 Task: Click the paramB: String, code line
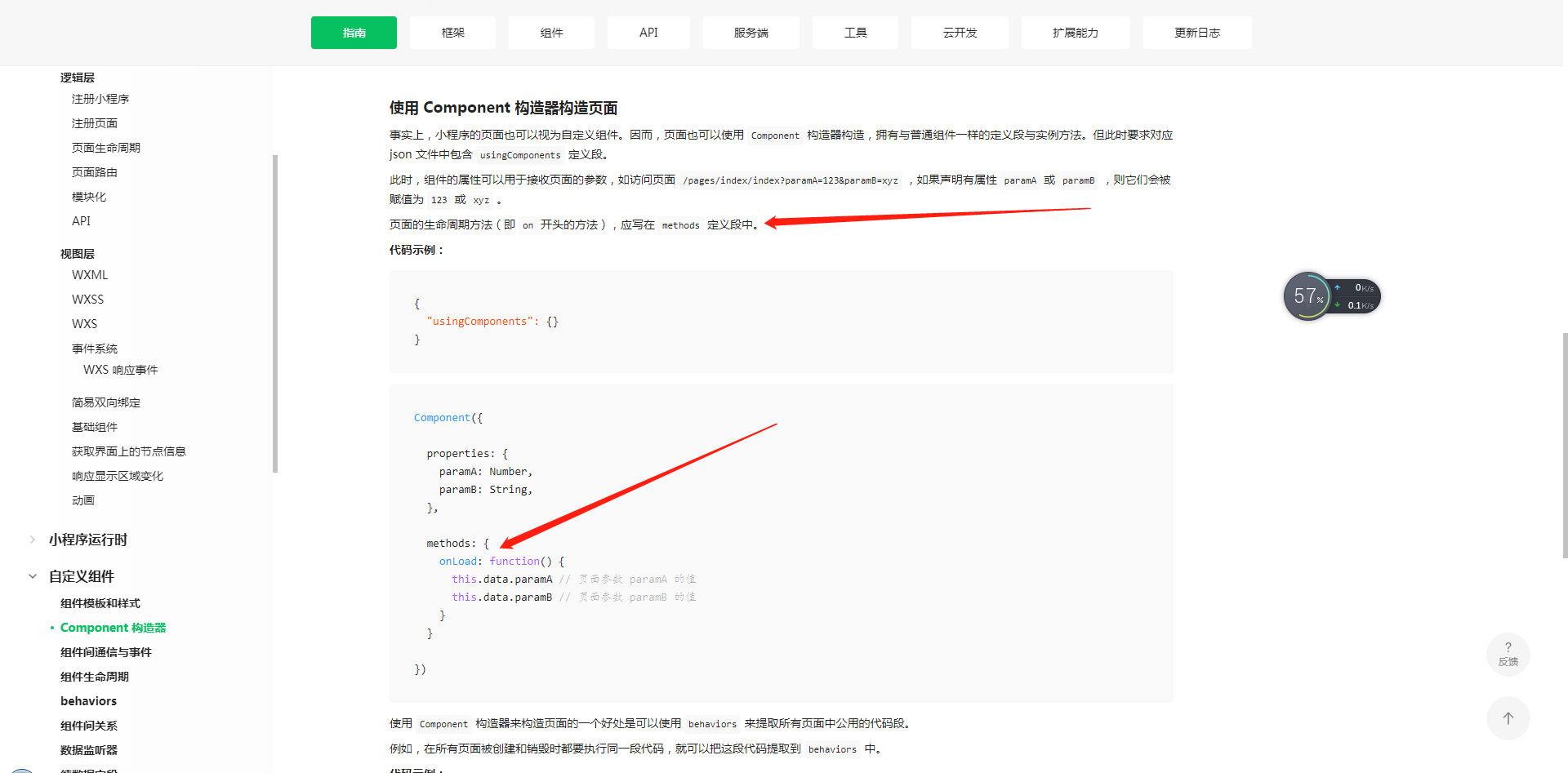click(x=486, y=490)
